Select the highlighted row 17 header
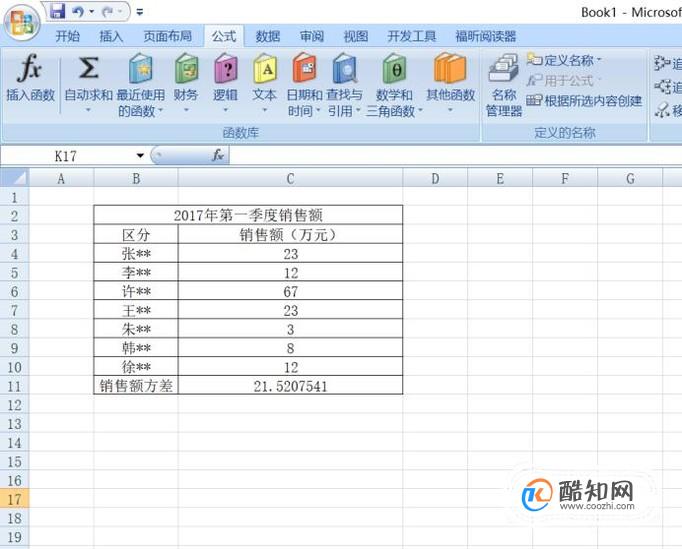The image size is (682, 549). 14,499
